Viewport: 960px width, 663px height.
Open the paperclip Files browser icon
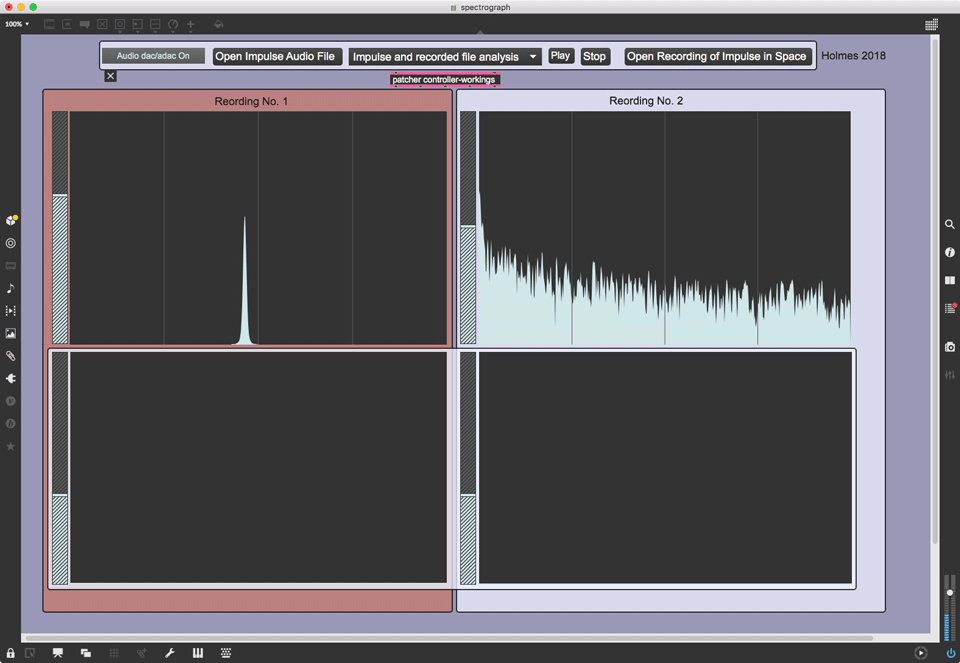click(10, 356)
